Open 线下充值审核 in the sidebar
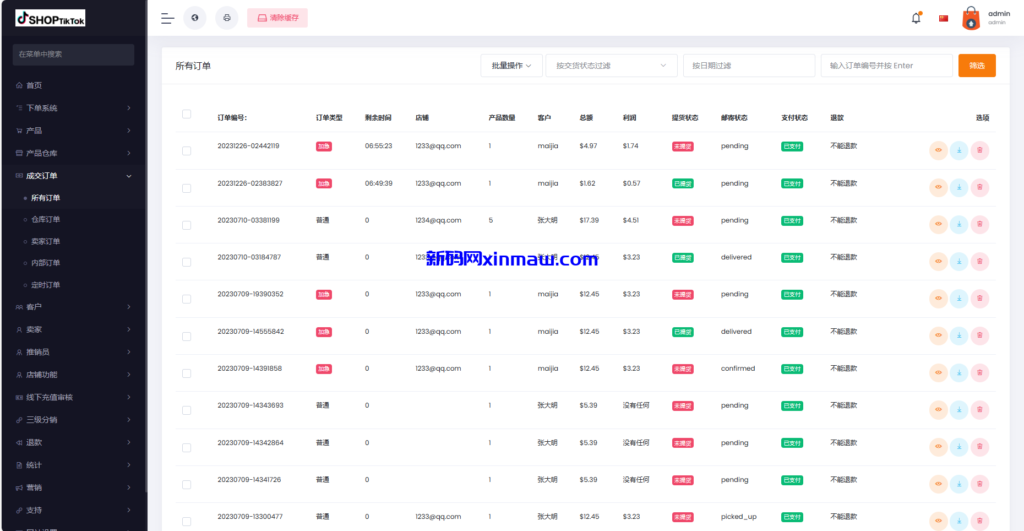 (x=73, y=397)
